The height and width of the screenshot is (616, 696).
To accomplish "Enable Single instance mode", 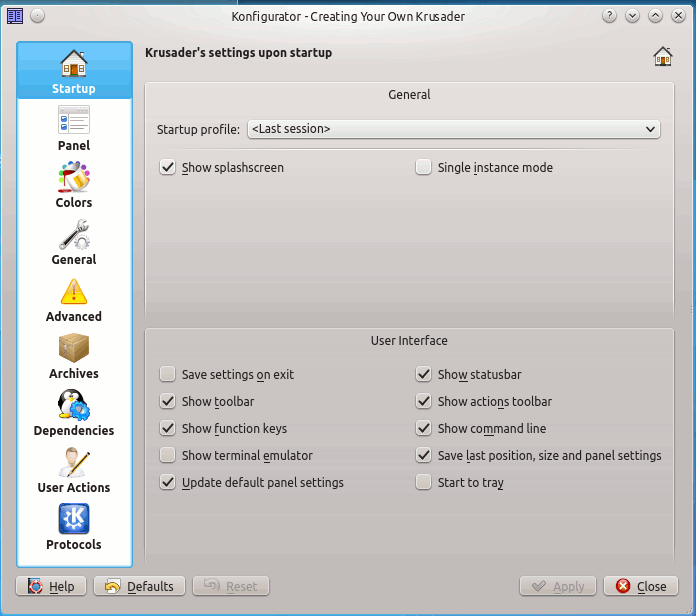I will (x=423, y=167).
